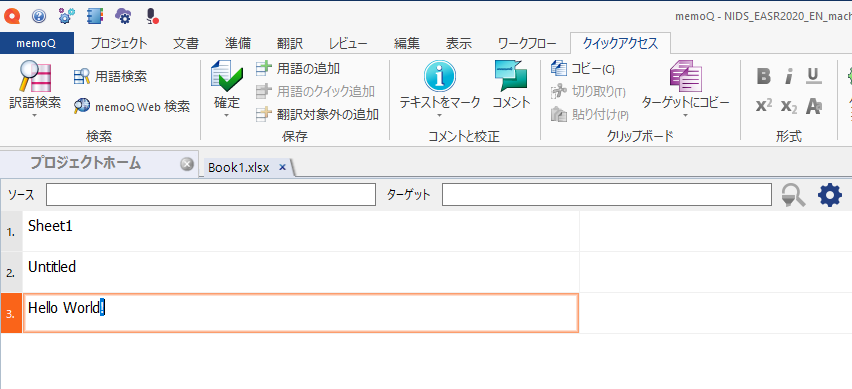Select クイックアクセス ribbon tab
The height and width of the screenshot is (389, 852).
tap(620, 43)
